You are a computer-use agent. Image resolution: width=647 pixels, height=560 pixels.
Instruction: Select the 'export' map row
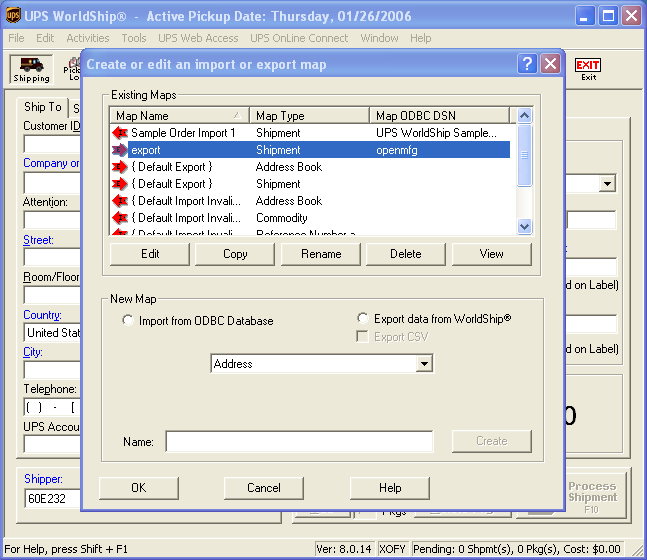(310, 150)
